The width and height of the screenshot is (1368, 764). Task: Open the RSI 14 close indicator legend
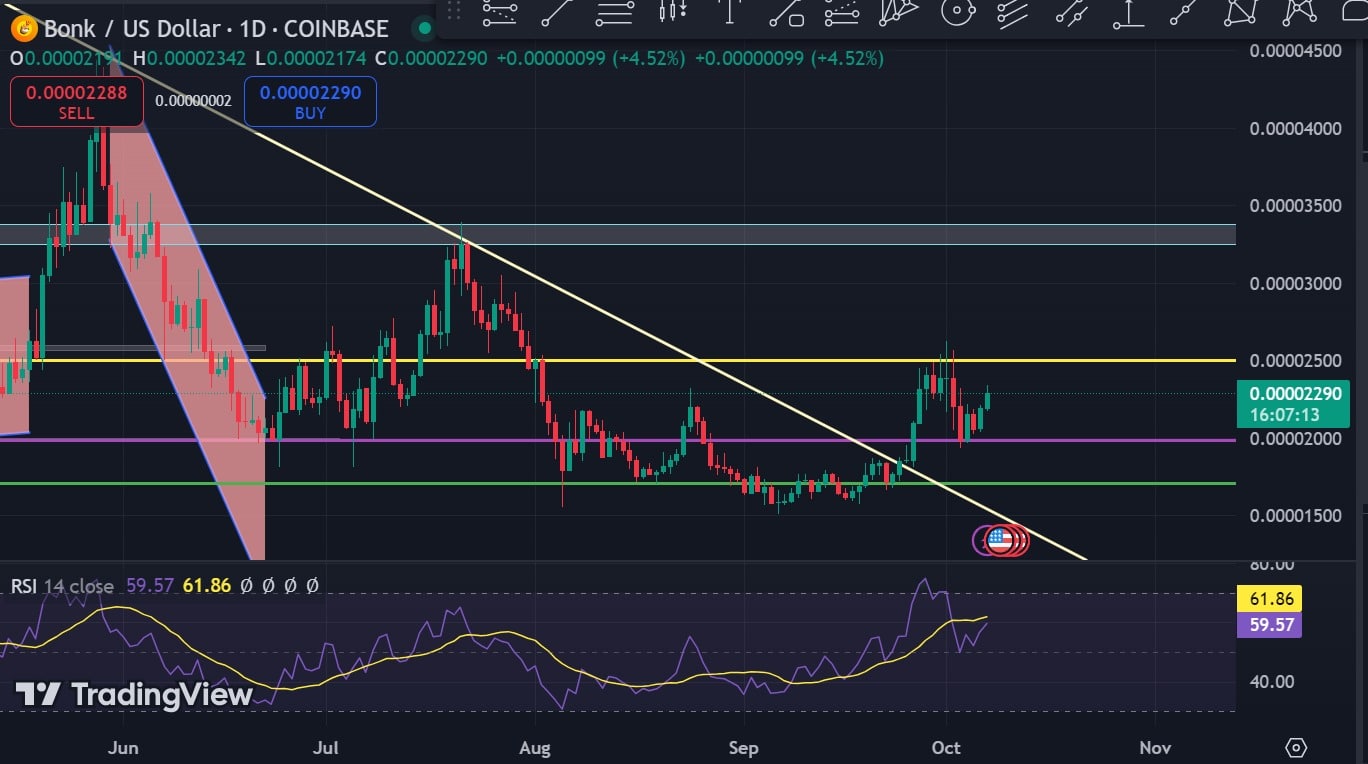coord(62,586)
